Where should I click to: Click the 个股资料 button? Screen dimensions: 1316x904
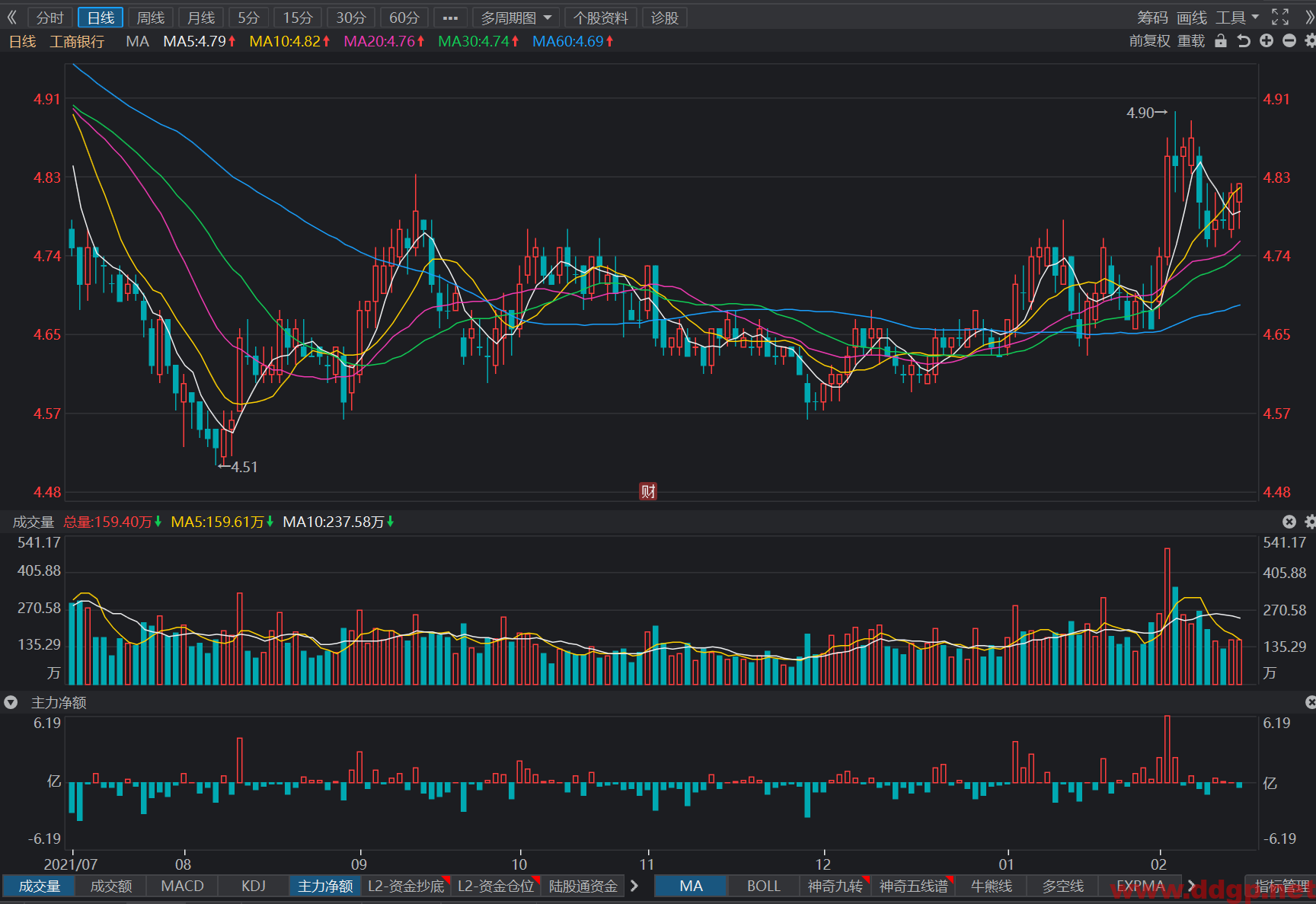tap(601, 18)
